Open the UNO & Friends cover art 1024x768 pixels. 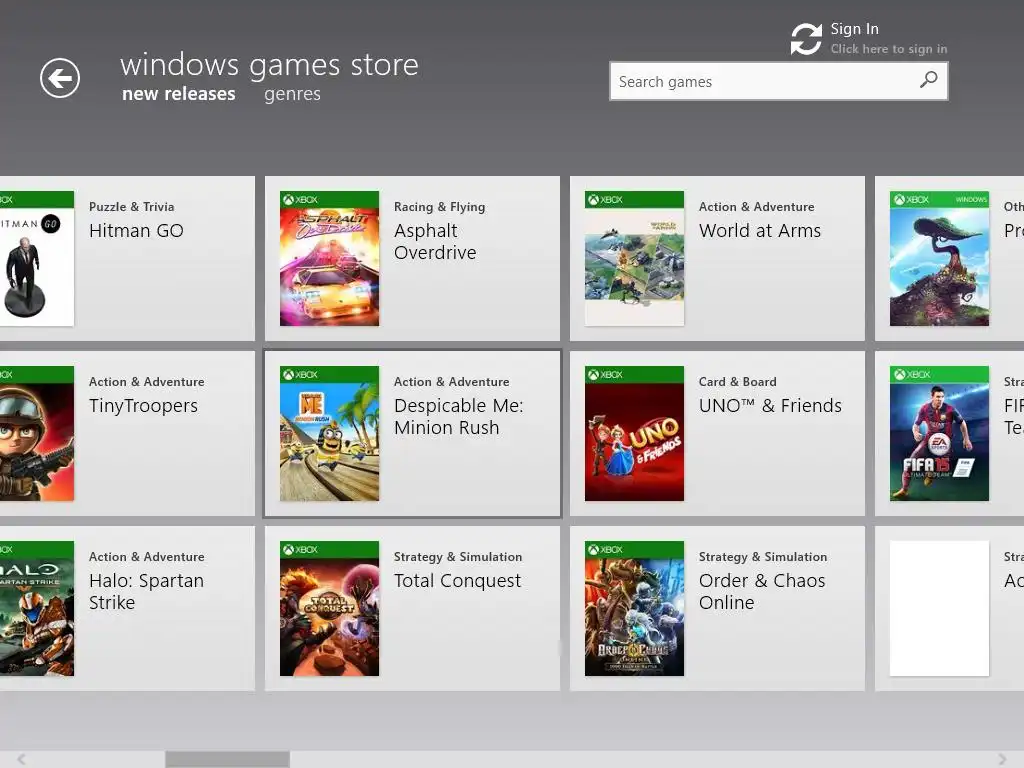point(634,434)
